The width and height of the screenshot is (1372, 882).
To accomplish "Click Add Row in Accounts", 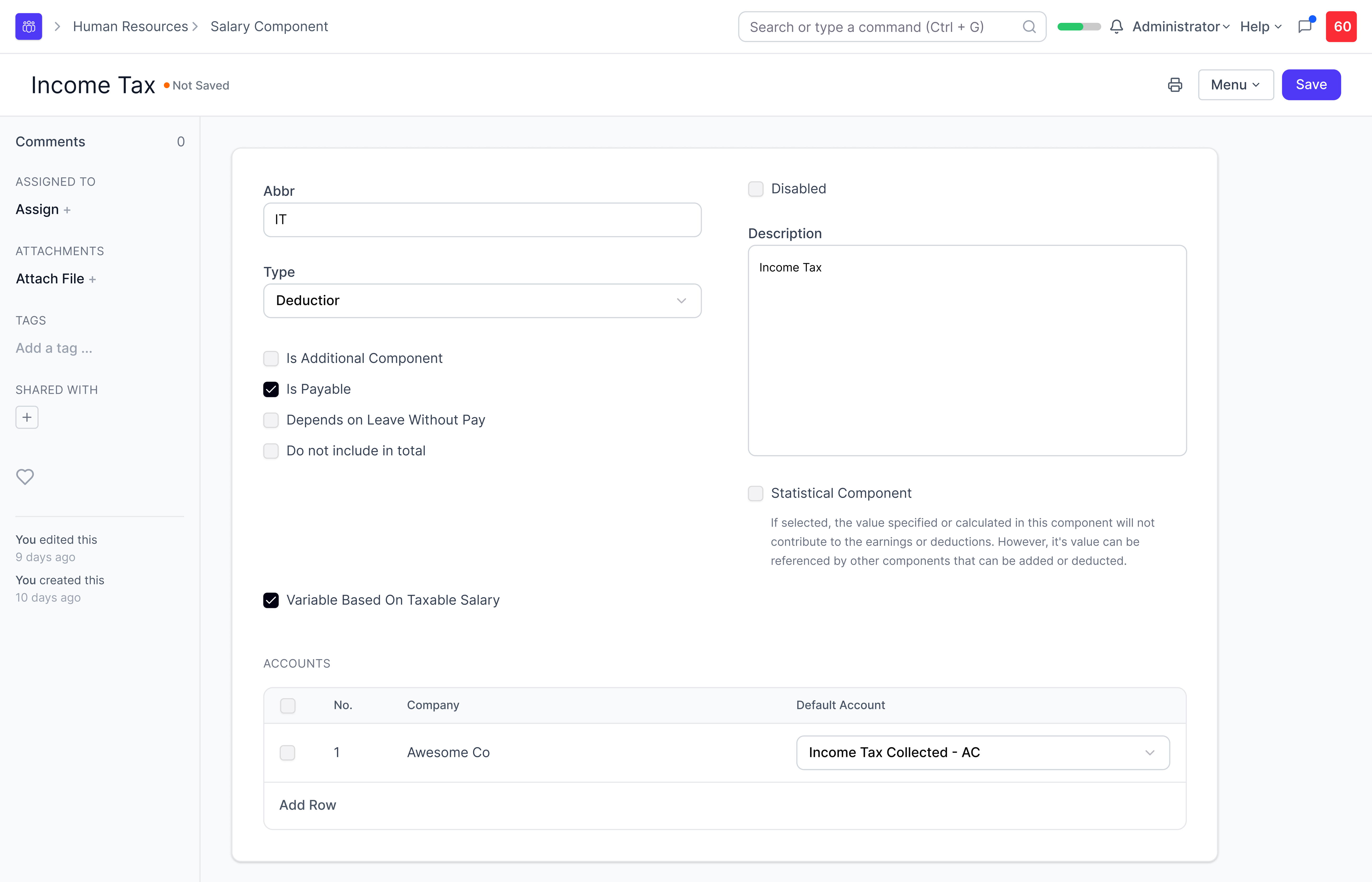I will (x=308, y=805).
